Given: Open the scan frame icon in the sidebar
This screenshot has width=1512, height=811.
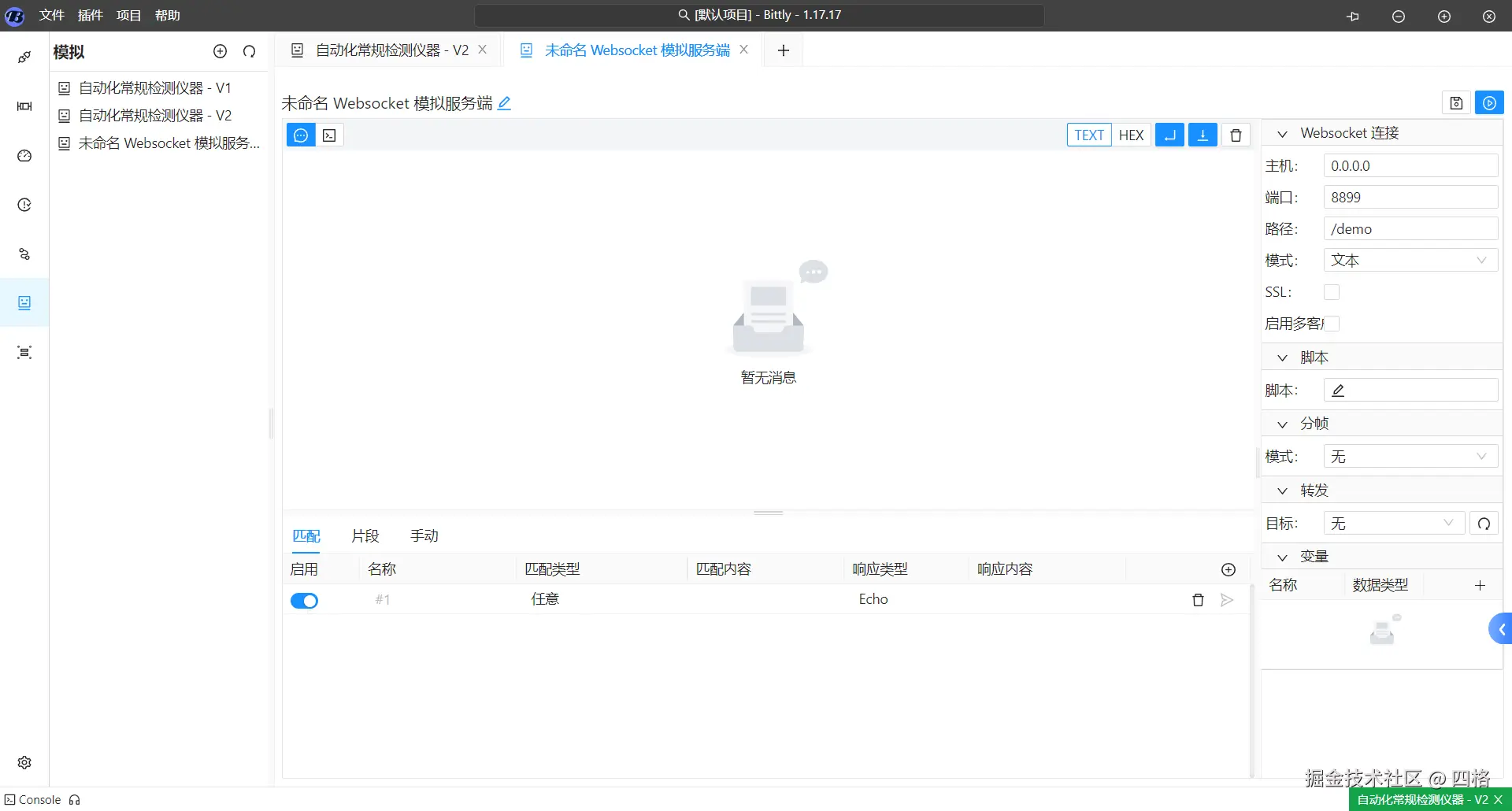Looking at the screenshot, I should coord(24,352).
